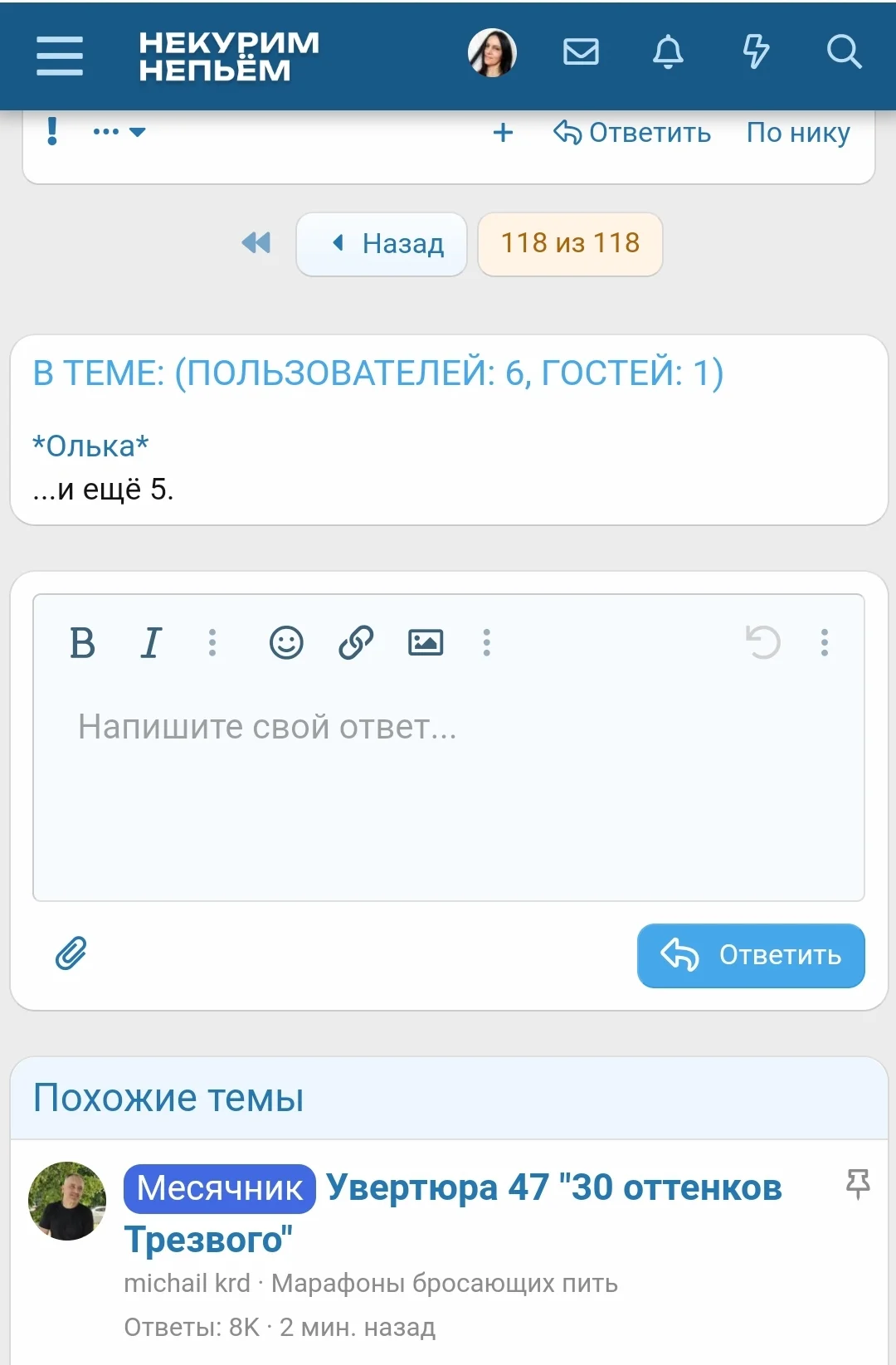This screenshot has height=1365, width=896.
Task: Go back using the Назад button
Action: [381, 243]
